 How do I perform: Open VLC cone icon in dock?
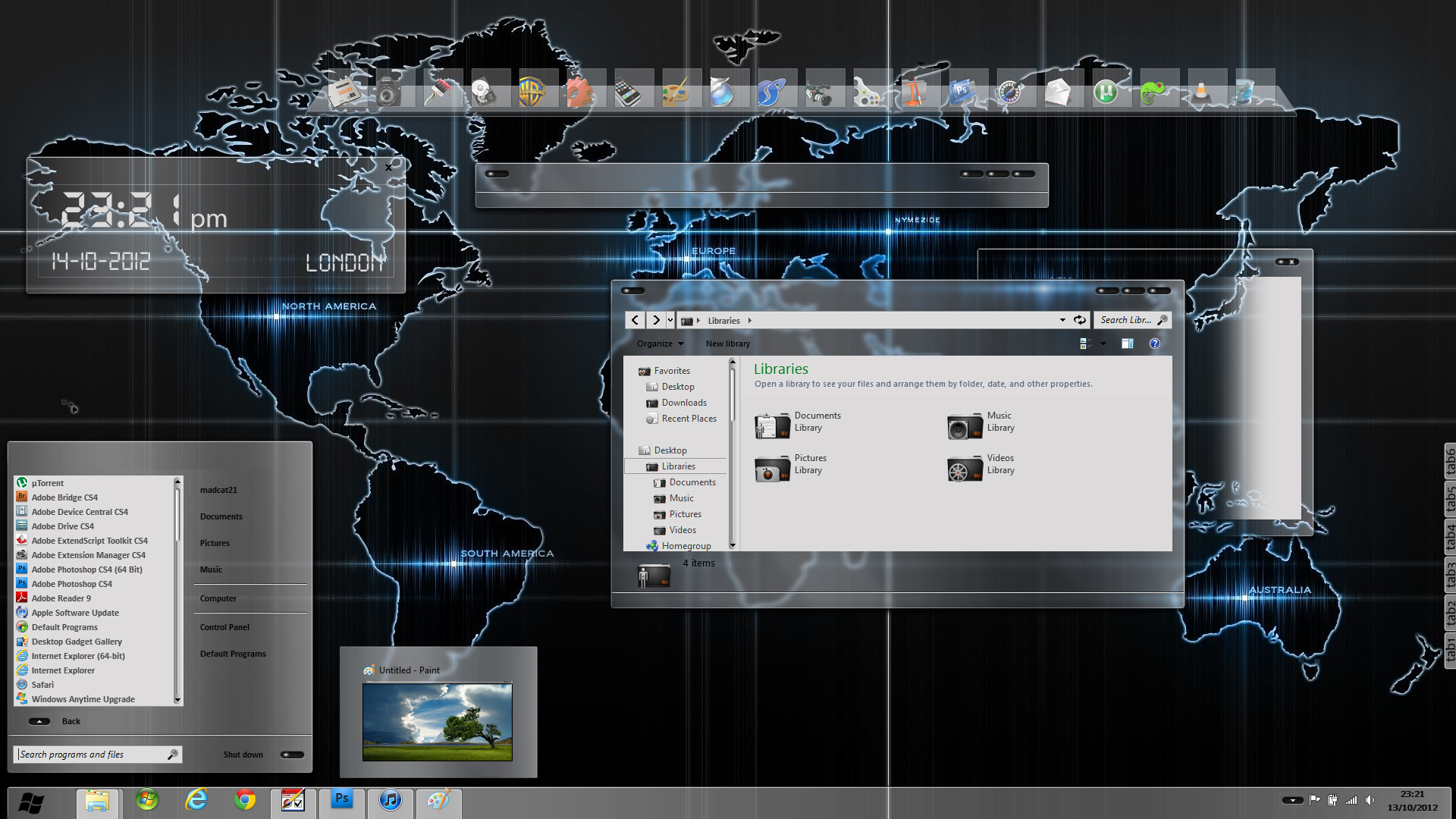click(1200, 93)
